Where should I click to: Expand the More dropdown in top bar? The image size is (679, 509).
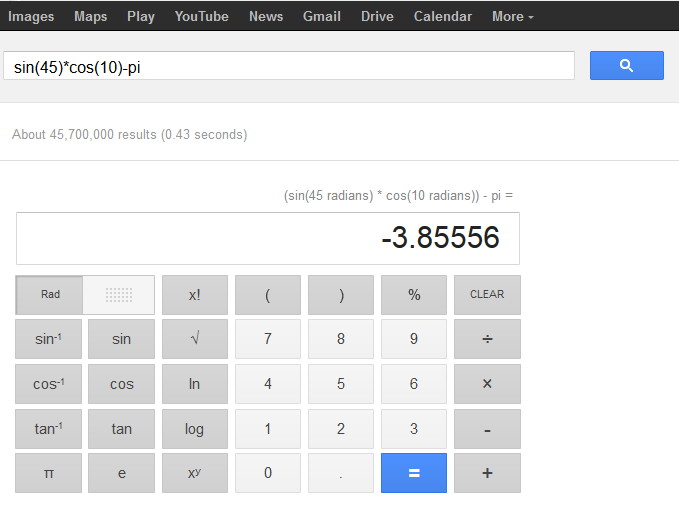pyautogui.click(x=513, y=16)
